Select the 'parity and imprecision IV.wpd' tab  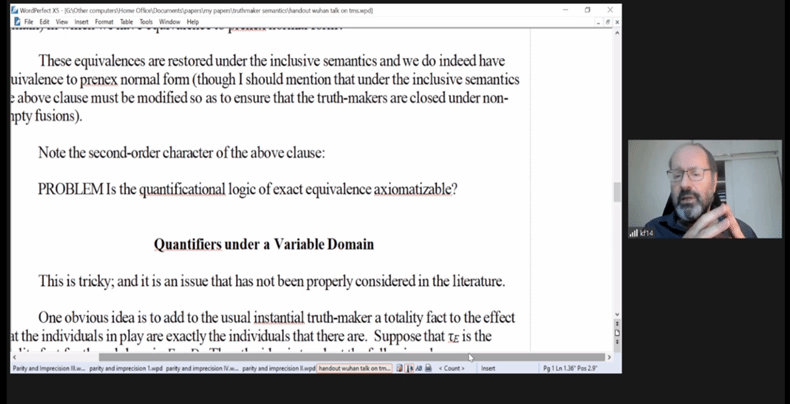pyautogui.click(x=201, y=368)
